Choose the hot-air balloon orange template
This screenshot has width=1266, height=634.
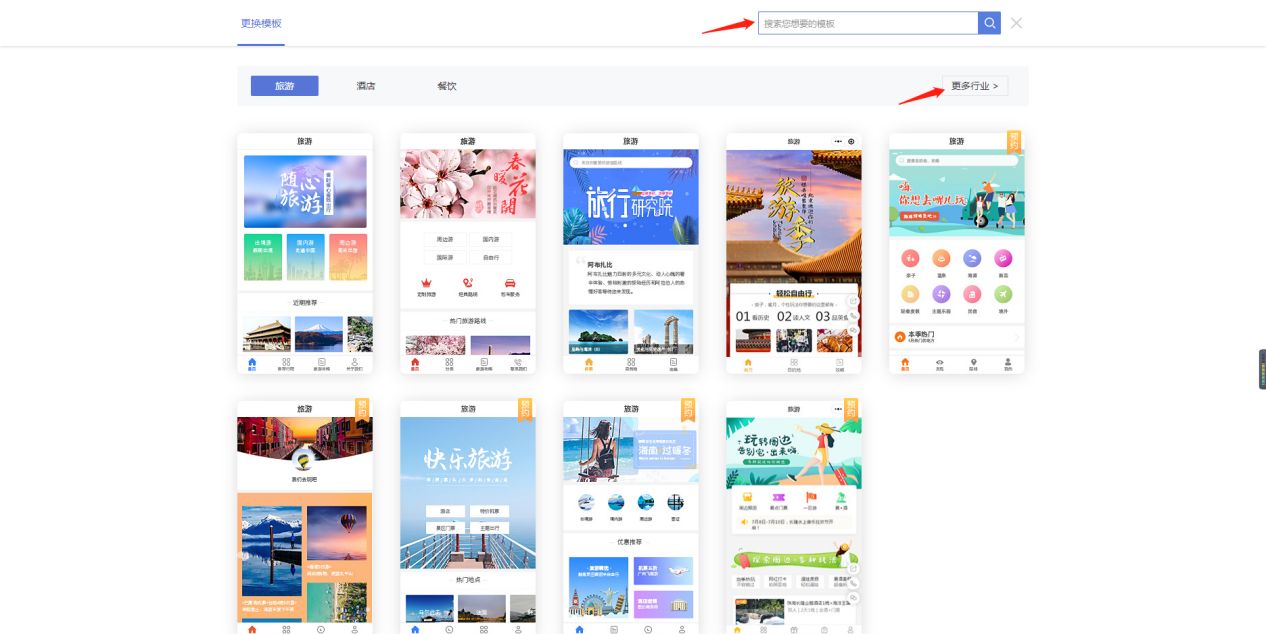point(305,517)
